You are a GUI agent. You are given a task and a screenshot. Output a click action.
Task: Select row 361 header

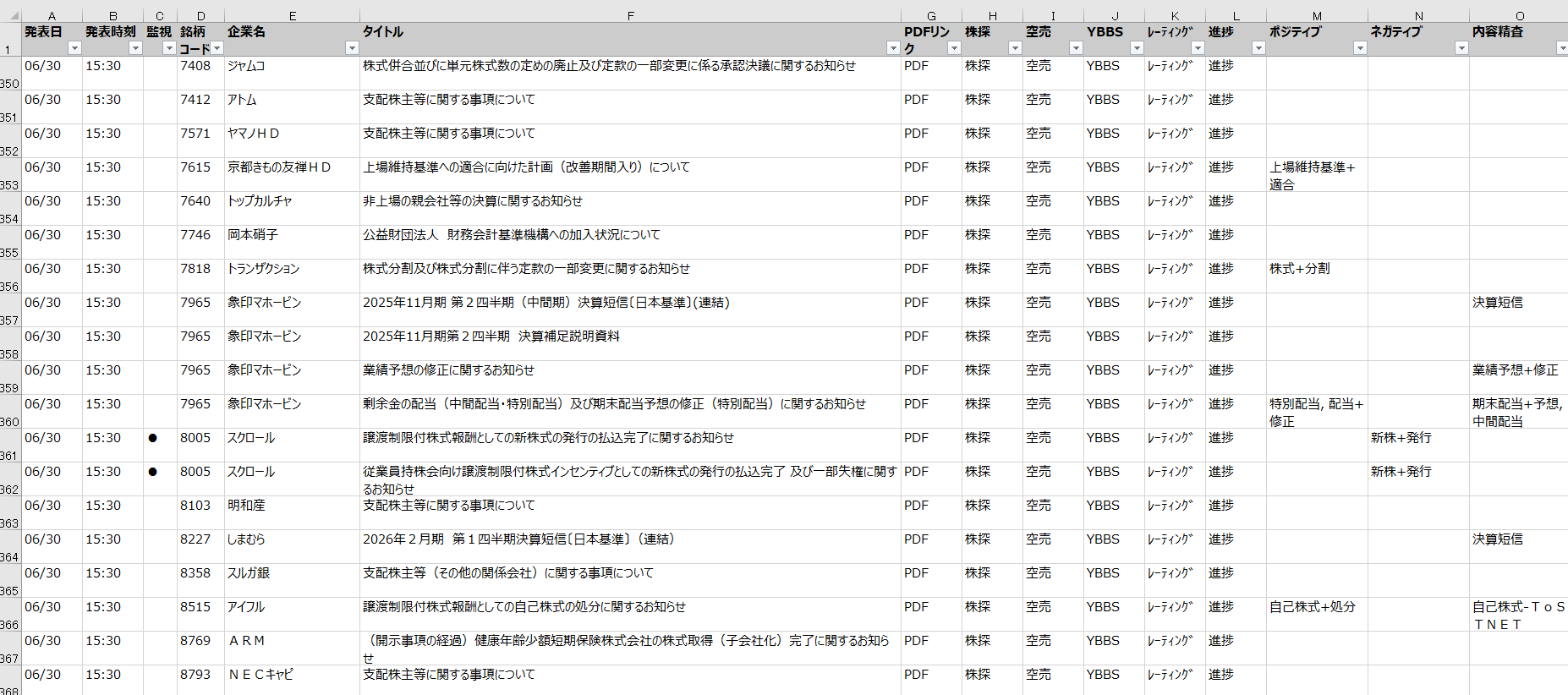click(10, 446)
